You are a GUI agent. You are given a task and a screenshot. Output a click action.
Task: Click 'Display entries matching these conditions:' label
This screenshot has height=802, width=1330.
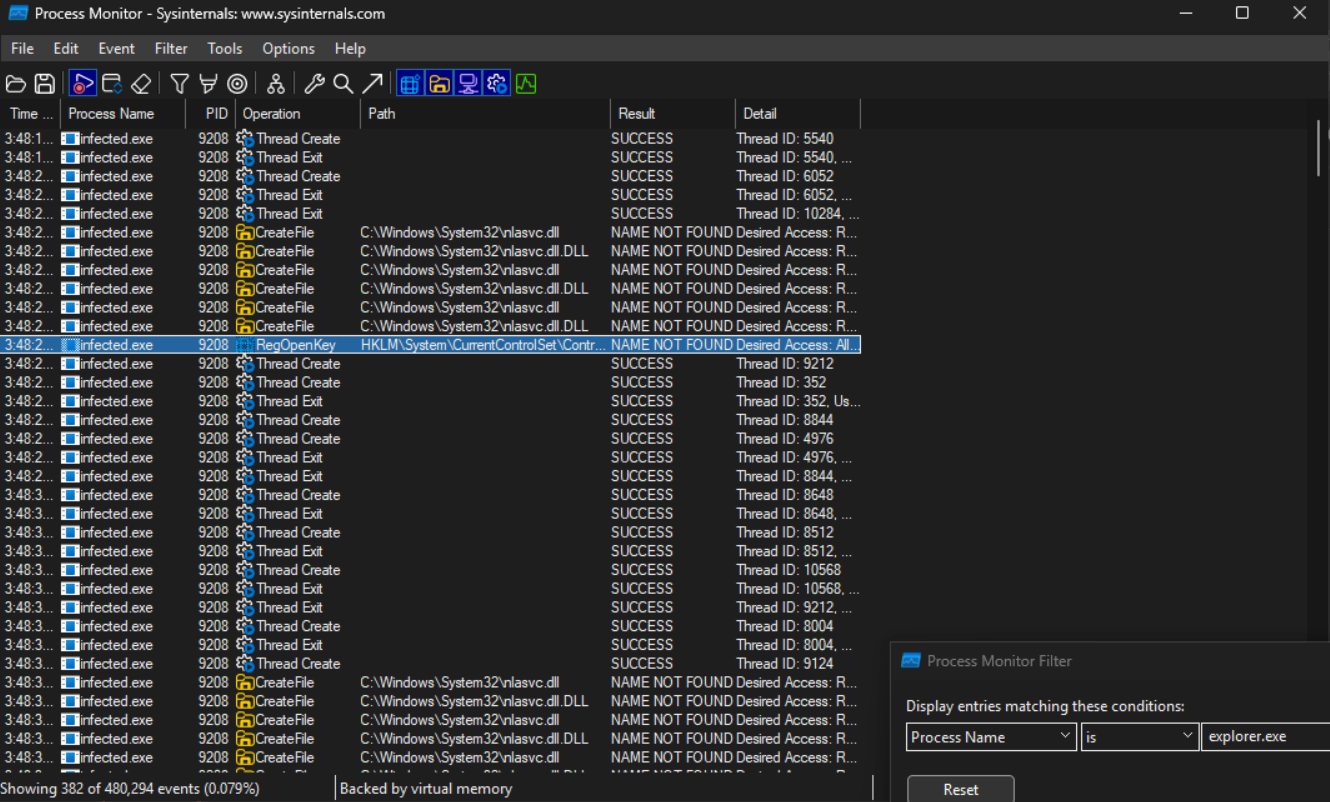[1045, 706]
